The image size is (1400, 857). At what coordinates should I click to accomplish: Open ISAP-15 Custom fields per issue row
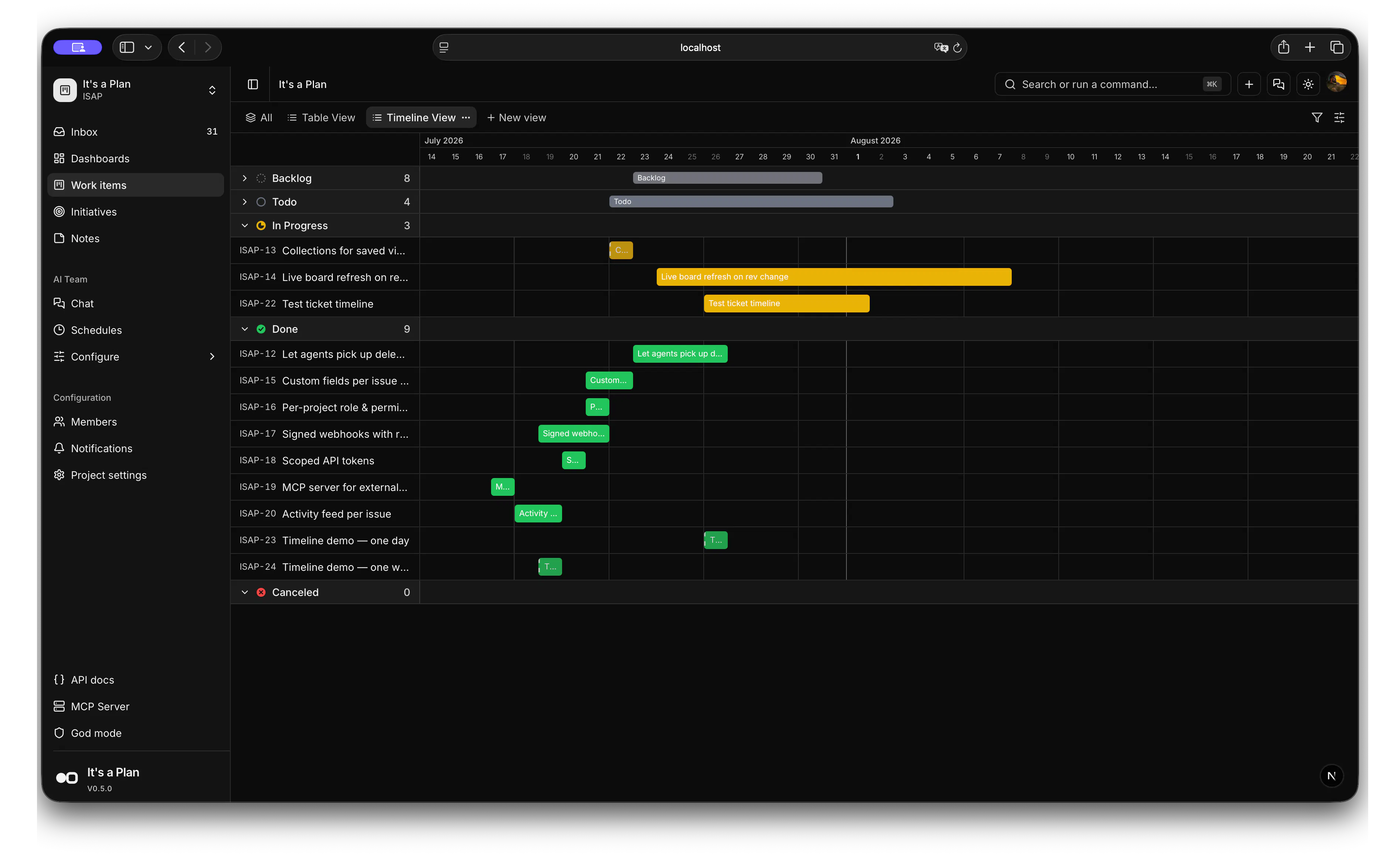[325, 380]
